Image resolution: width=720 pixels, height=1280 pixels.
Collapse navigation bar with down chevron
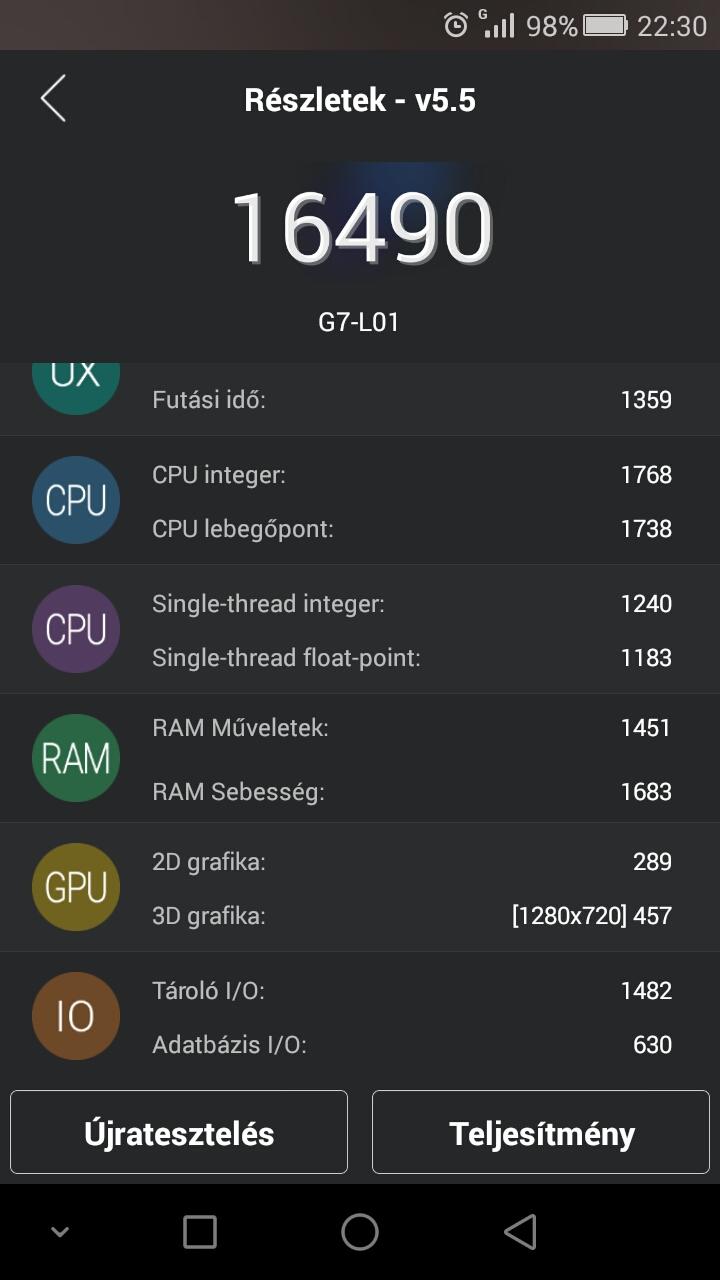[x=60, y=1232]
